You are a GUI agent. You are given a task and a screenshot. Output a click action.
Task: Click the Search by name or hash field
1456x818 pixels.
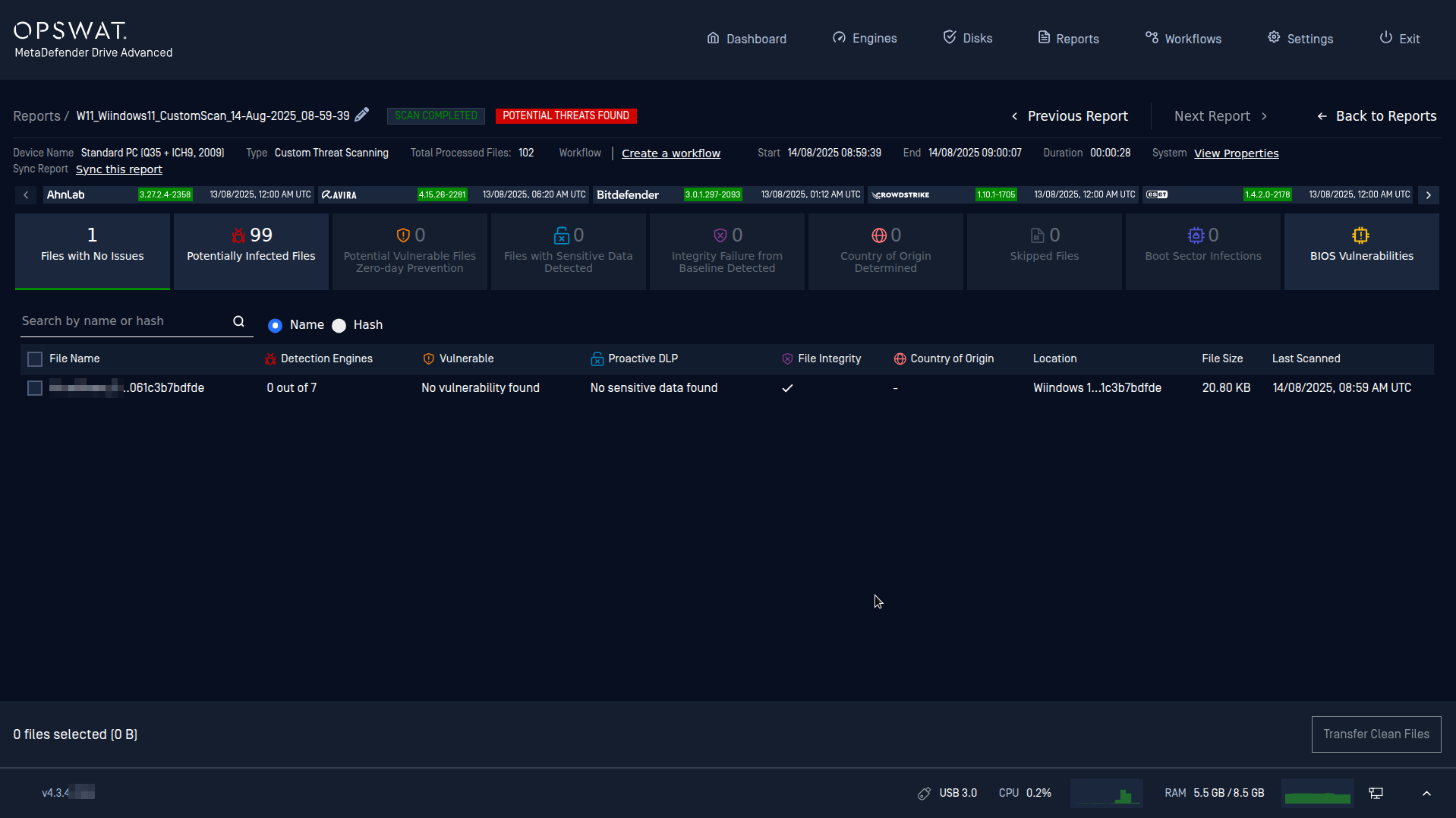125,321
